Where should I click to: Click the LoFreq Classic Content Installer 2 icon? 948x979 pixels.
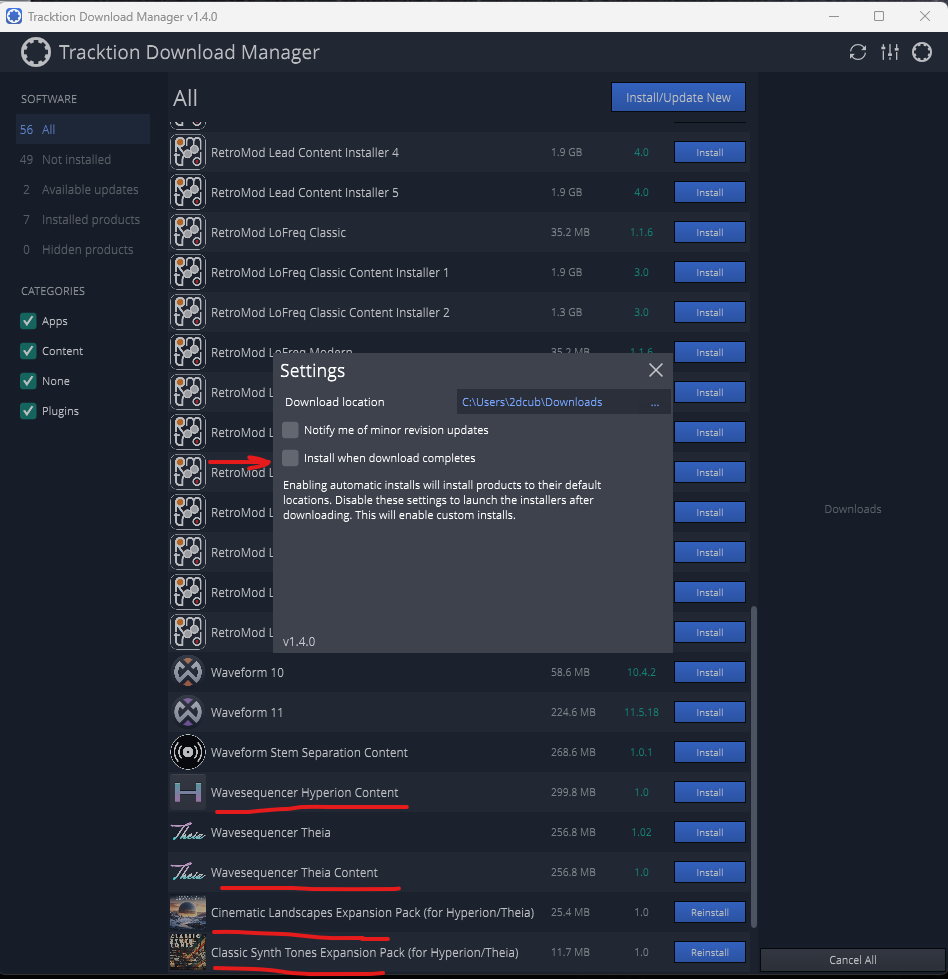(188, 312)
